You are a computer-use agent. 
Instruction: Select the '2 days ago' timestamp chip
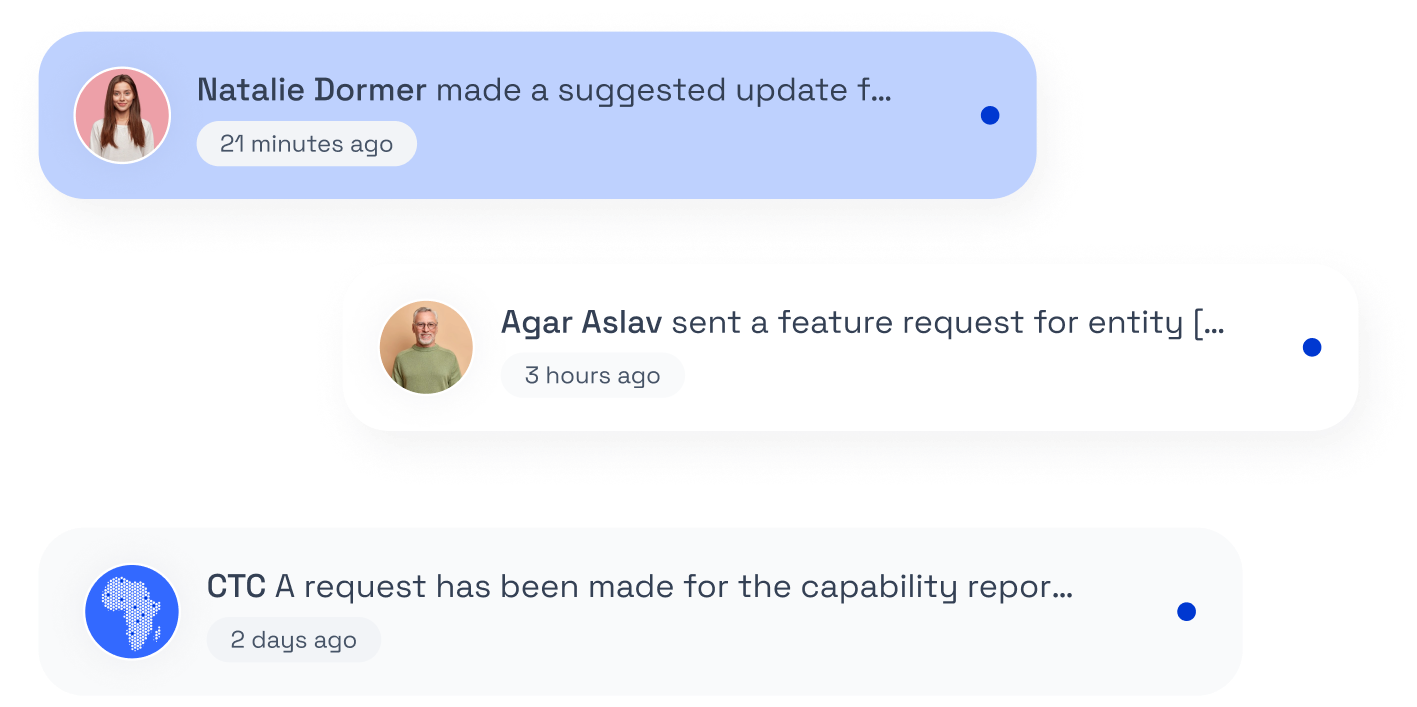(x=294, y=640)
